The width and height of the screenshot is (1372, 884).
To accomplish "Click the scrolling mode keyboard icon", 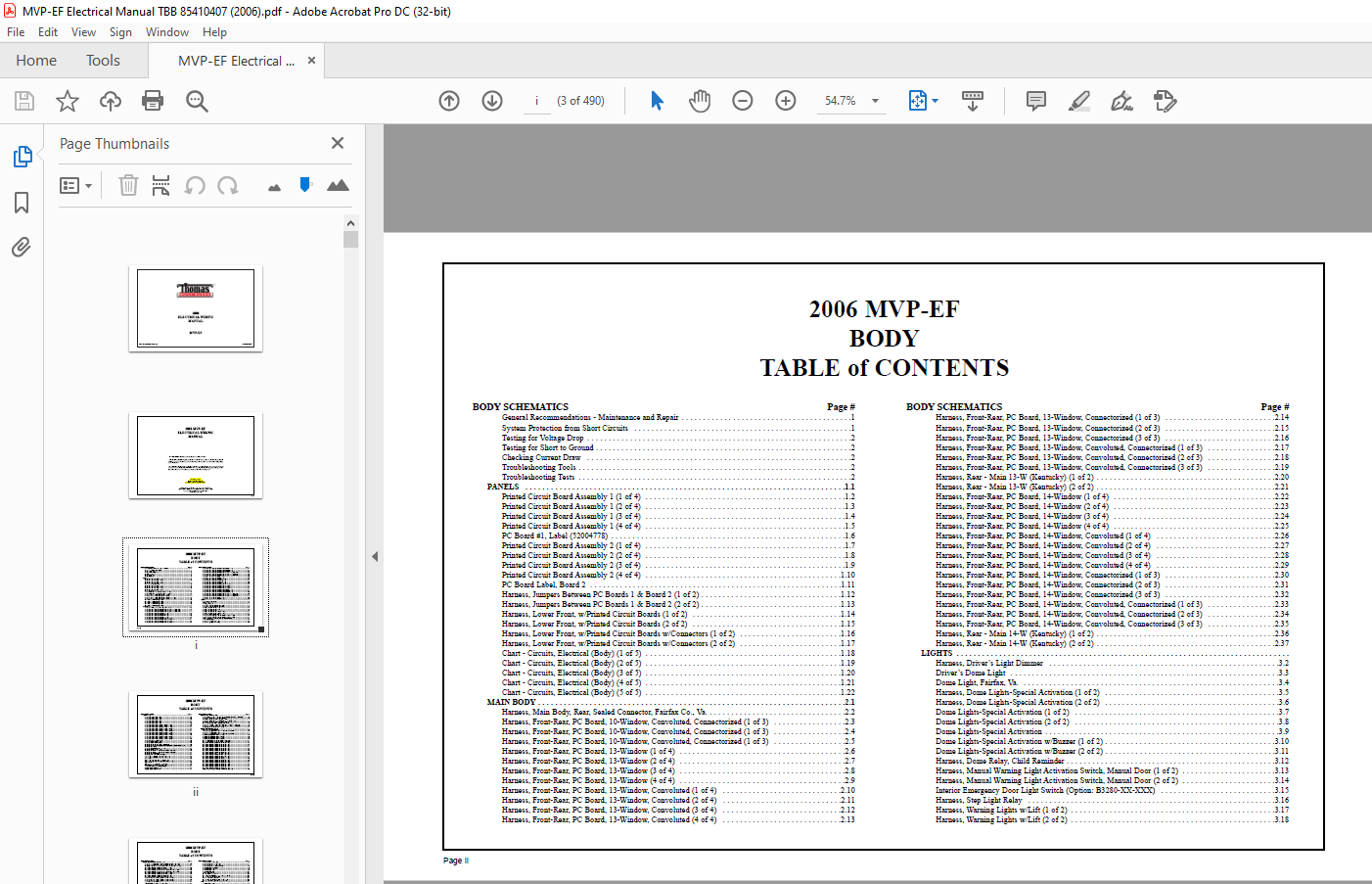I will click(973, 101).
